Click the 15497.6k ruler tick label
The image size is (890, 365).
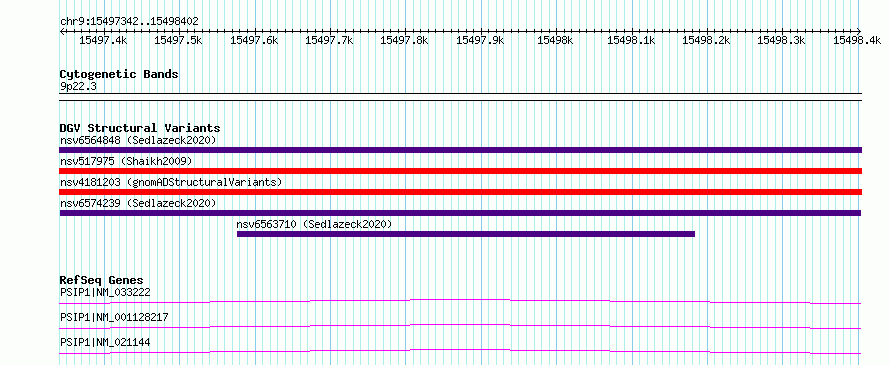pos(254,40)
